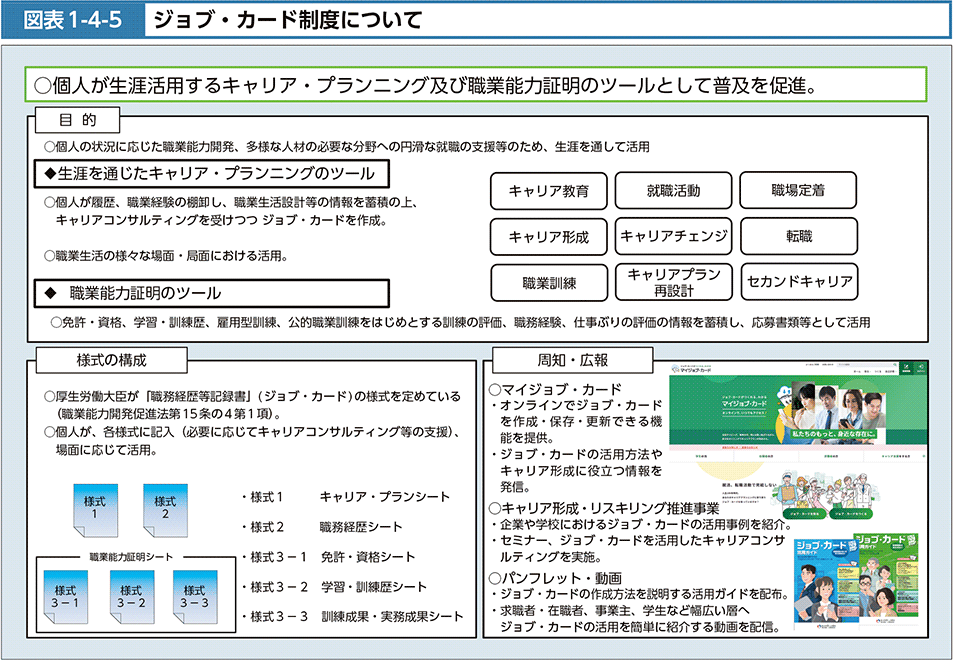953x660 pixels.
Task: Click text 職業生活の様々な場面・局面における活用
Action: coord(166,256)
